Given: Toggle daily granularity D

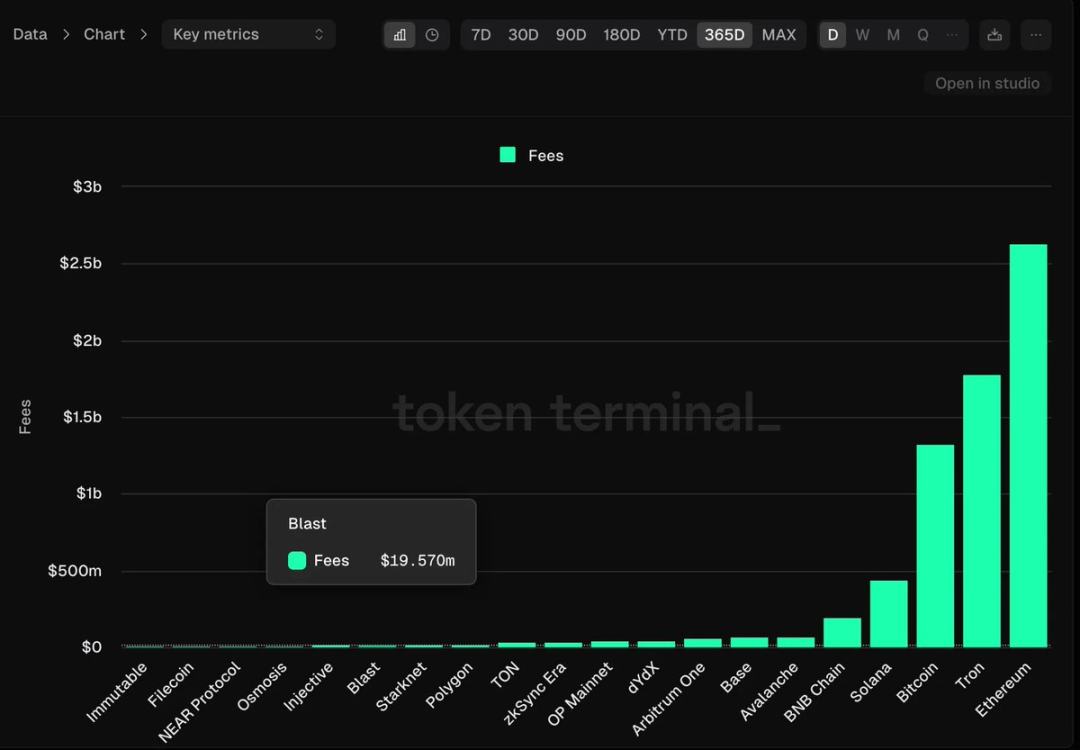Looking at the screenshot, I should (x=833, y=35).
